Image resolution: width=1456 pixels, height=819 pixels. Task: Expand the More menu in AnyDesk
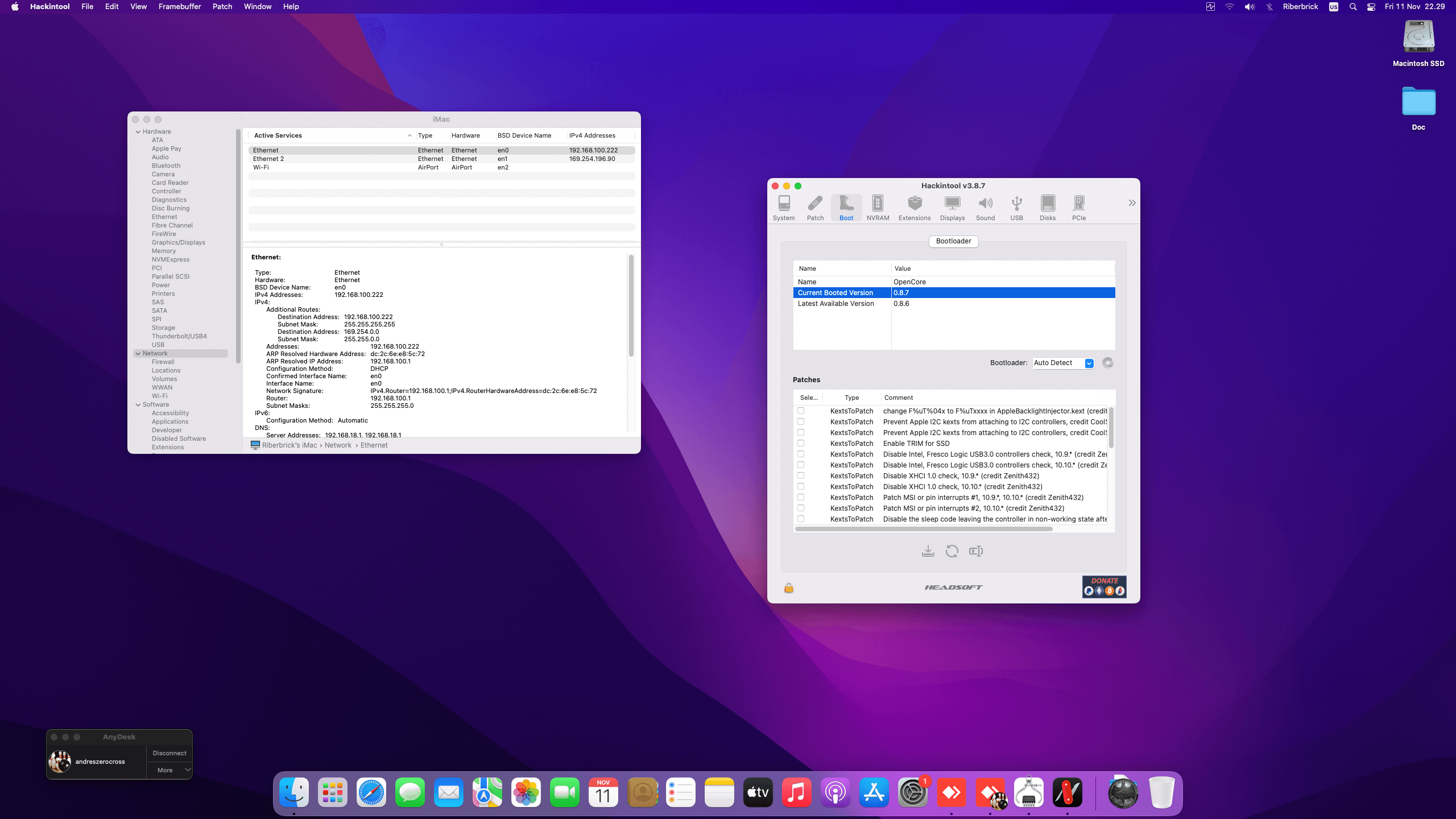click(169, 770)
